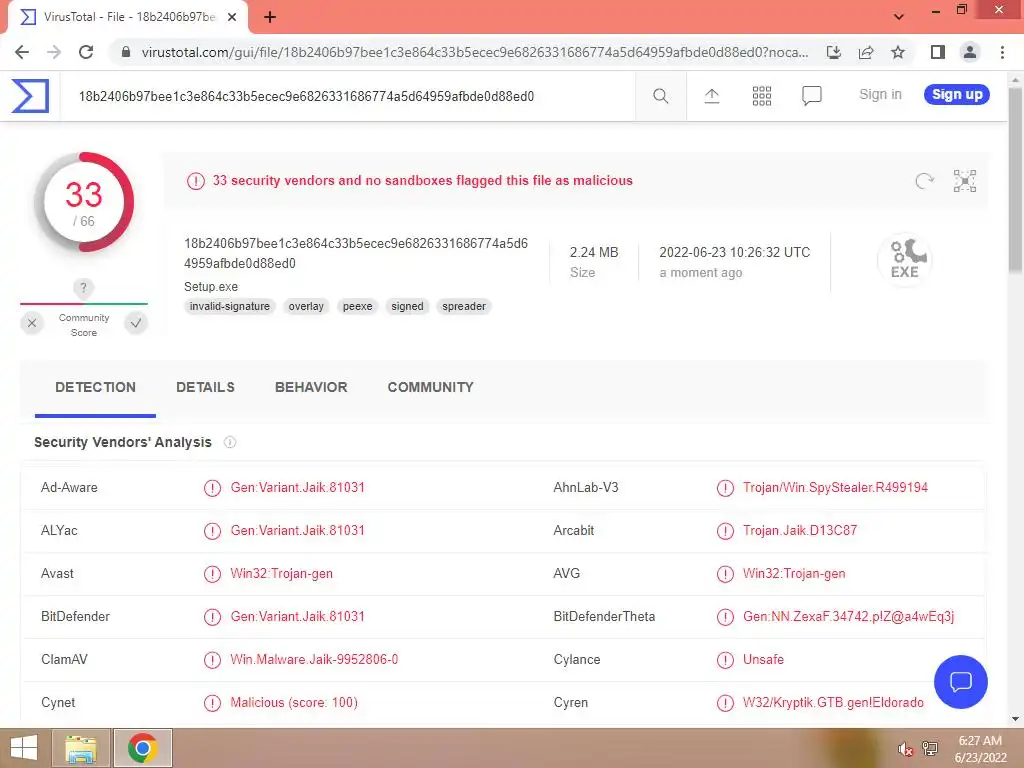Click the Avast result Win32:Trojan-gen

pyautogui.click(x=281, y=573)
